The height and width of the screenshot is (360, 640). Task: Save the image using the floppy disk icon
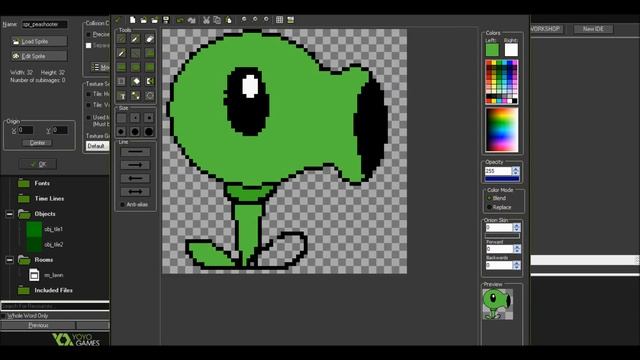[x=166, y=20]
